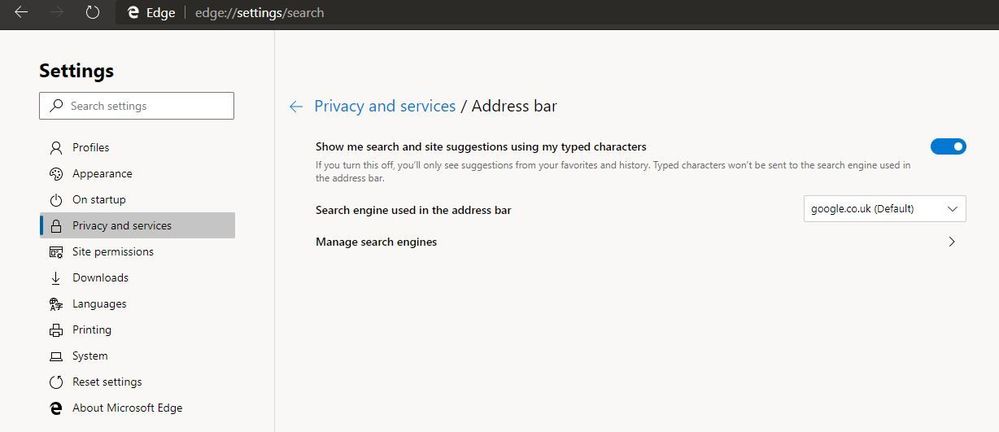Open the On startup section

click(137, 200)
